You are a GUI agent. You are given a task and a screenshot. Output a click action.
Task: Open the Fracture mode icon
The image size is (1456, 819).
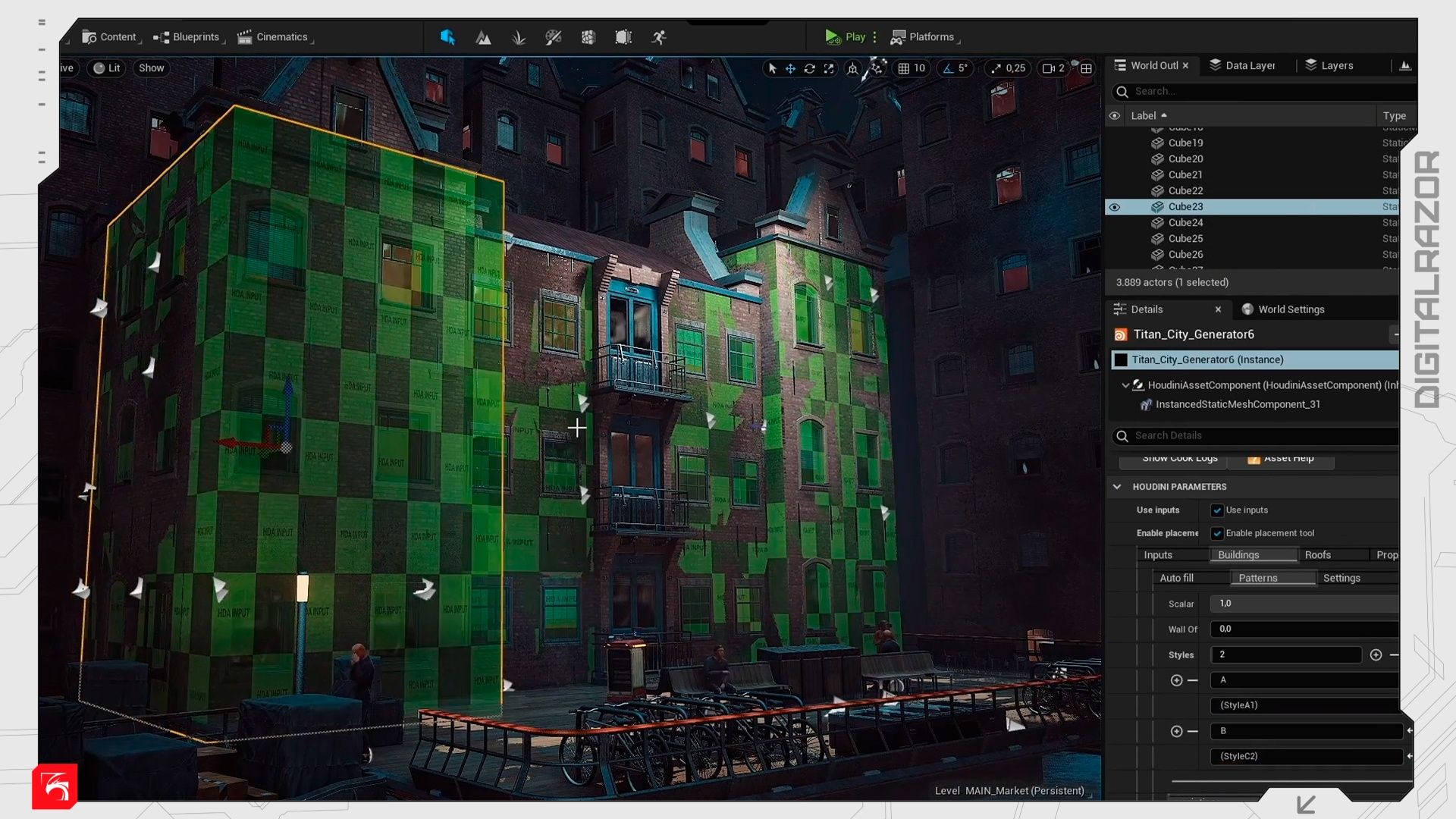(588, 37)
